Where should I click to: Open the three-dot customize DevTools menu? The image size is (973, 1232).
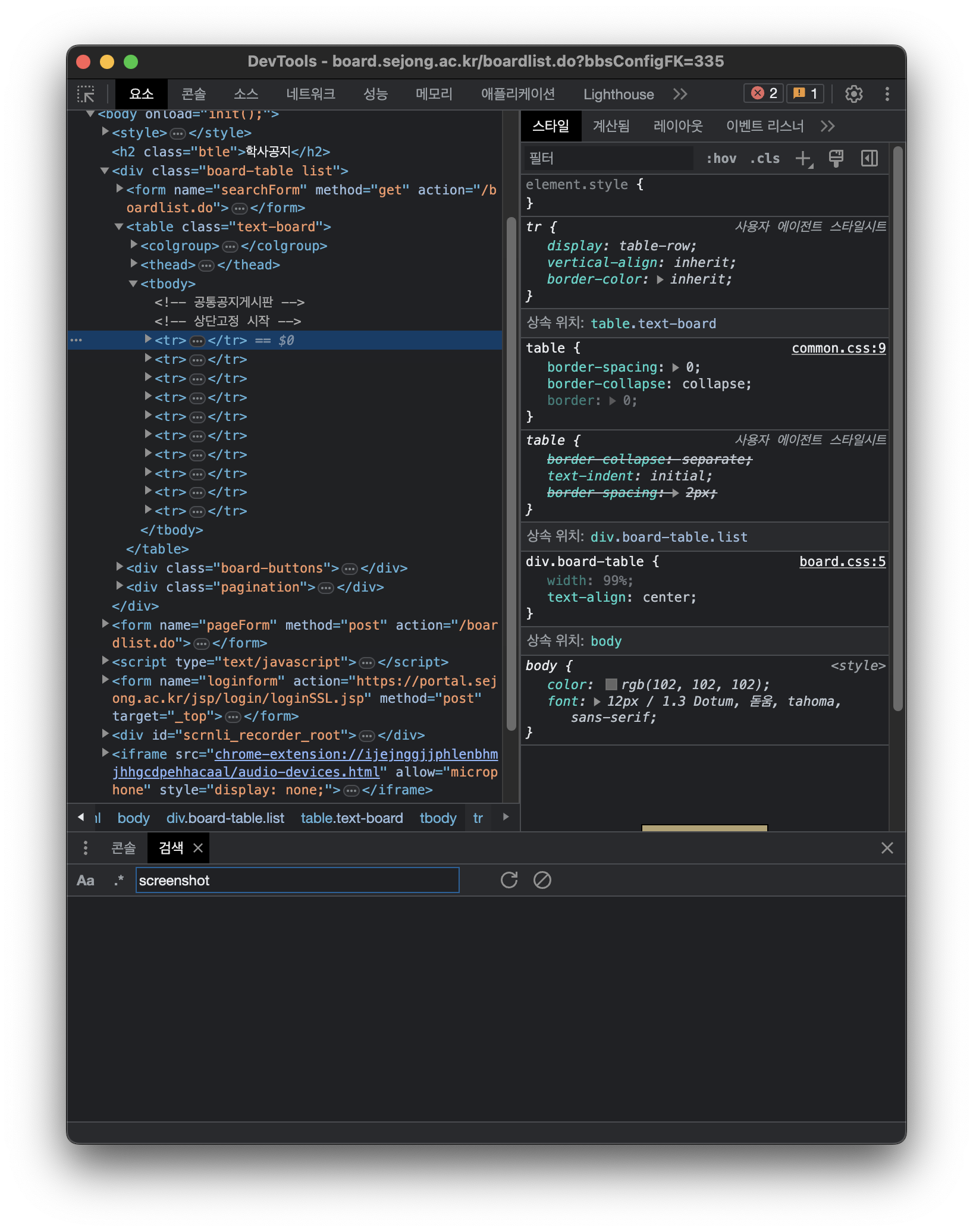click(887, 94)
